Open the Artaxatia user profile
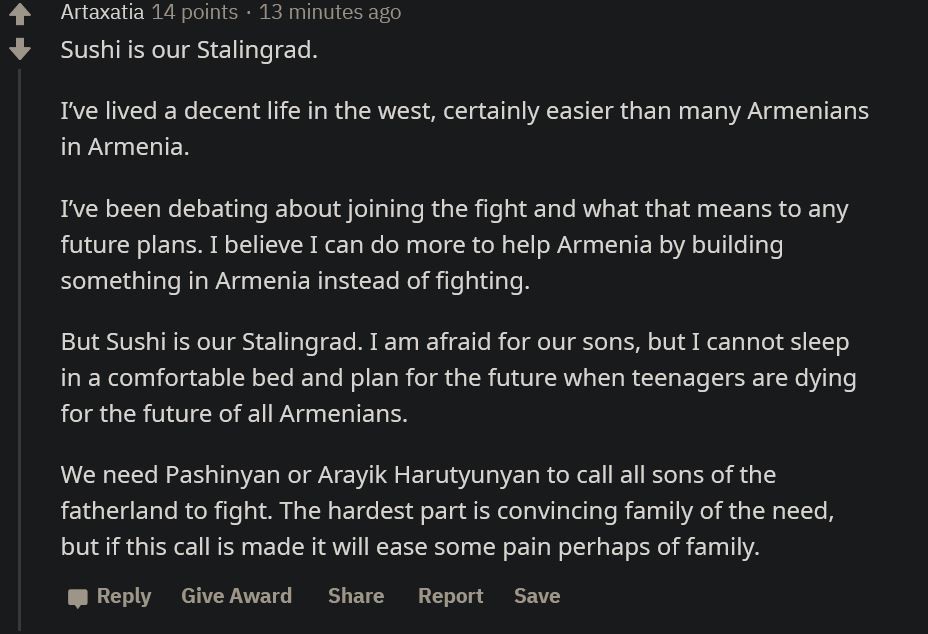Screen dimensions: 928x634 (x=102, y=13)
